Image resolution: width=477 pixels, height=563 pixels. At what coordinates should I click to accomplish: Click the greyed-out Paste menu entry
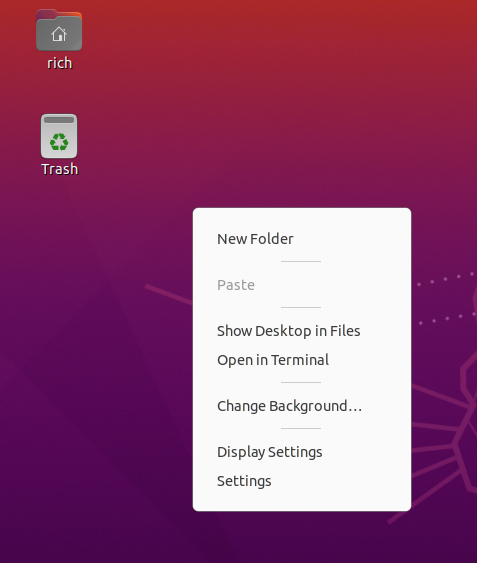(x=302, y=285)
